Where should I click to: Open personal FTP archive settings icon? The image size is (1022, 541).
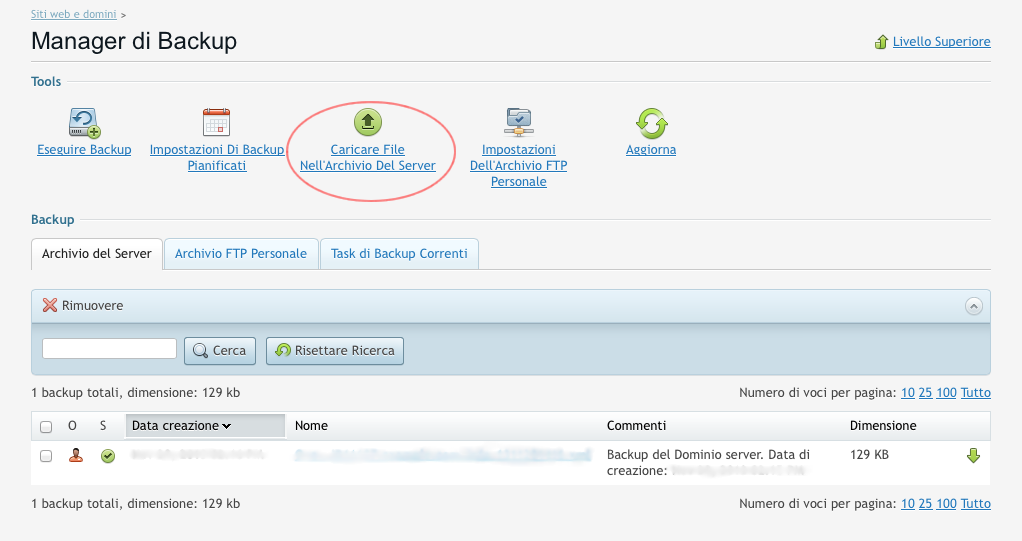[518, 122]
